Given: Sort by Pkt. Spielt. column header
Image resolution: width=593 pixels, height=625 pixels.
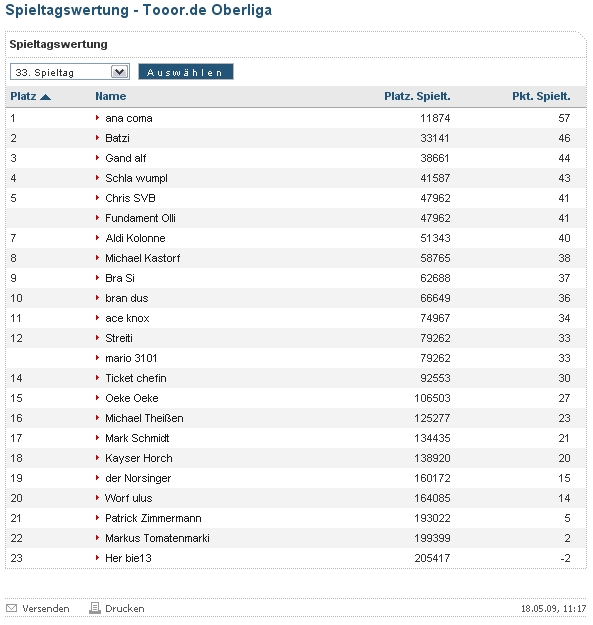Looking at the screenshot, I should click(541, 96).
